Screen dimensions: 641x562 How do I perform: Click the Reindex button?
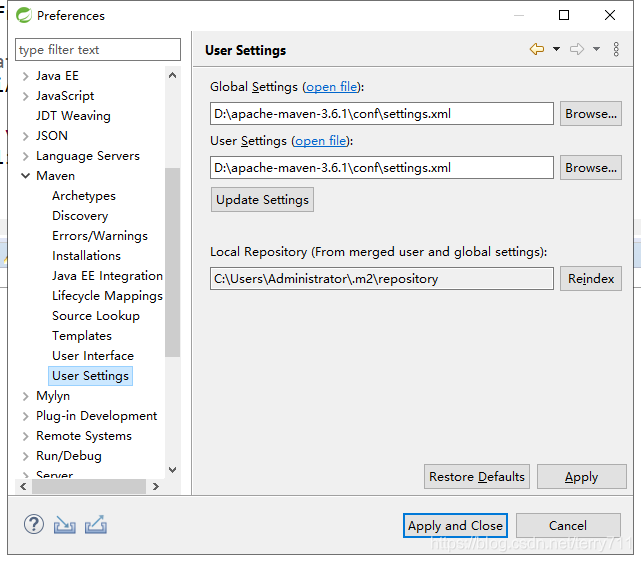(590, 279)
